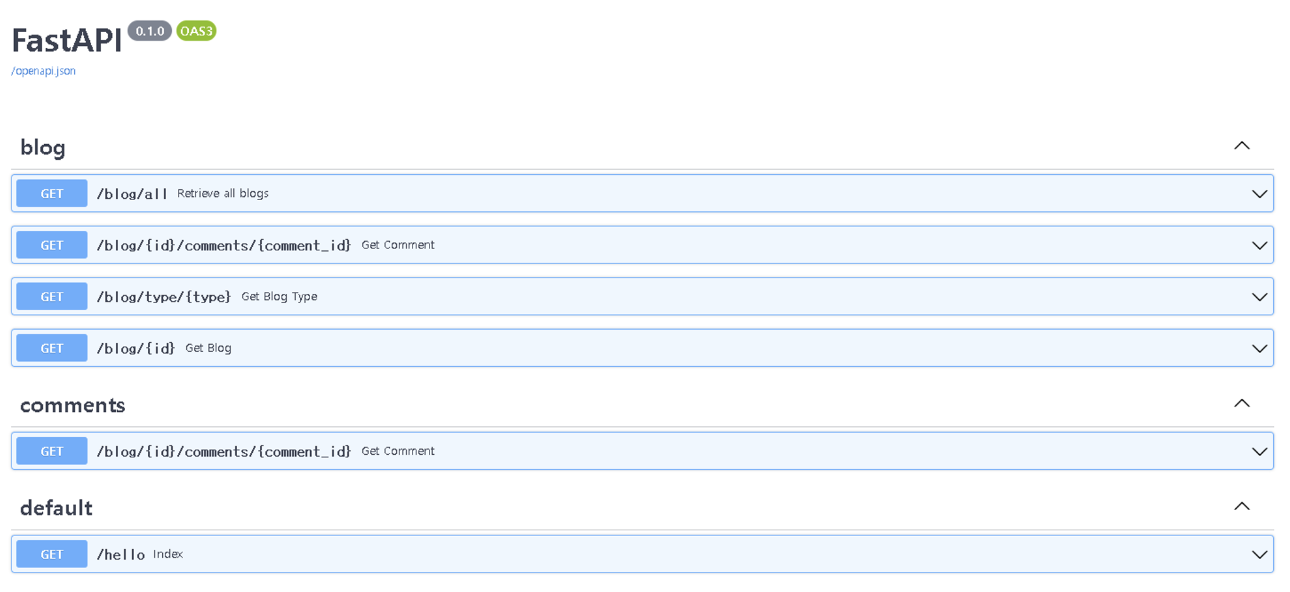Open the /openapi.json link
The height and width of the screenshot is (592, 1290).
tap(43, 71)
